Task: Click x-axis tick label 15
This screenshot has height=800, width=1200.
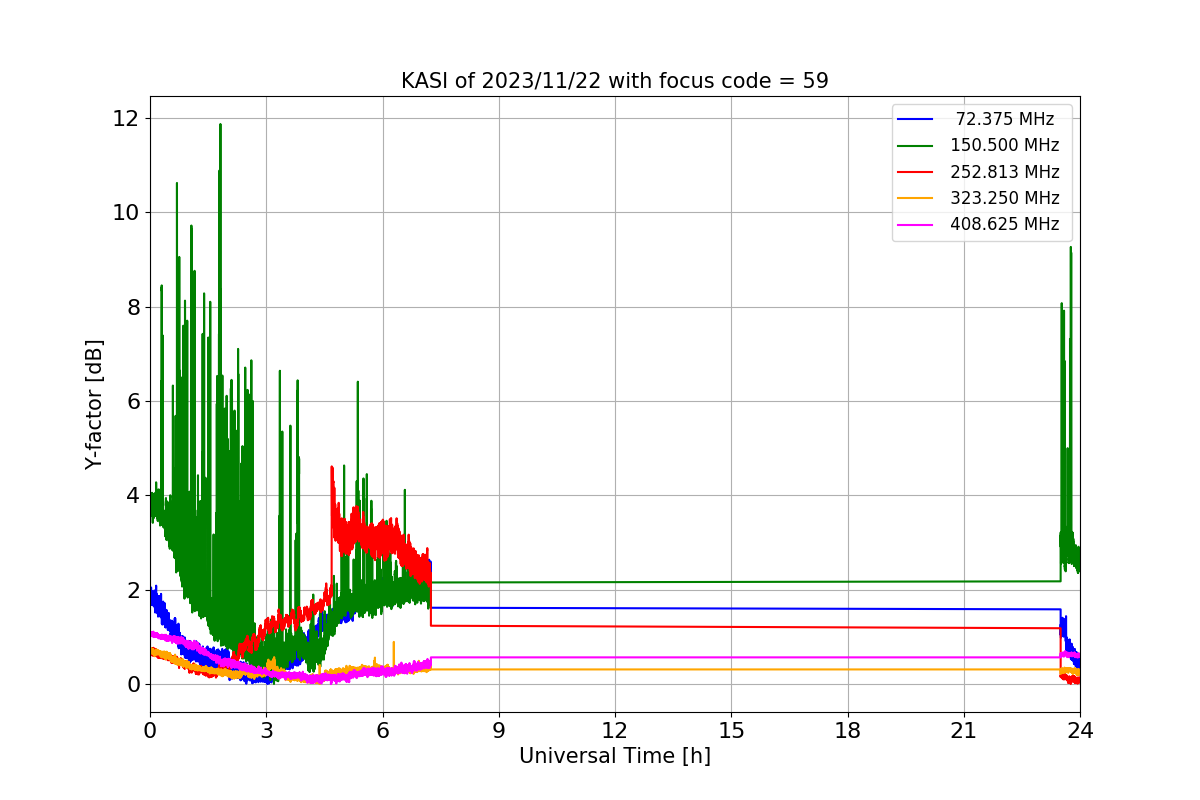Action: click(731, 731)
